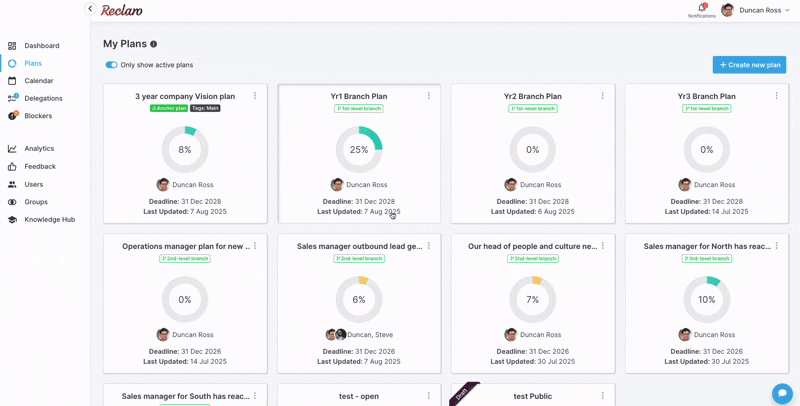The width and height of the screenshot is (800, 406).
Task: Open the Delegations menu item
Action: pyautogui.click(x=45, y=98)
